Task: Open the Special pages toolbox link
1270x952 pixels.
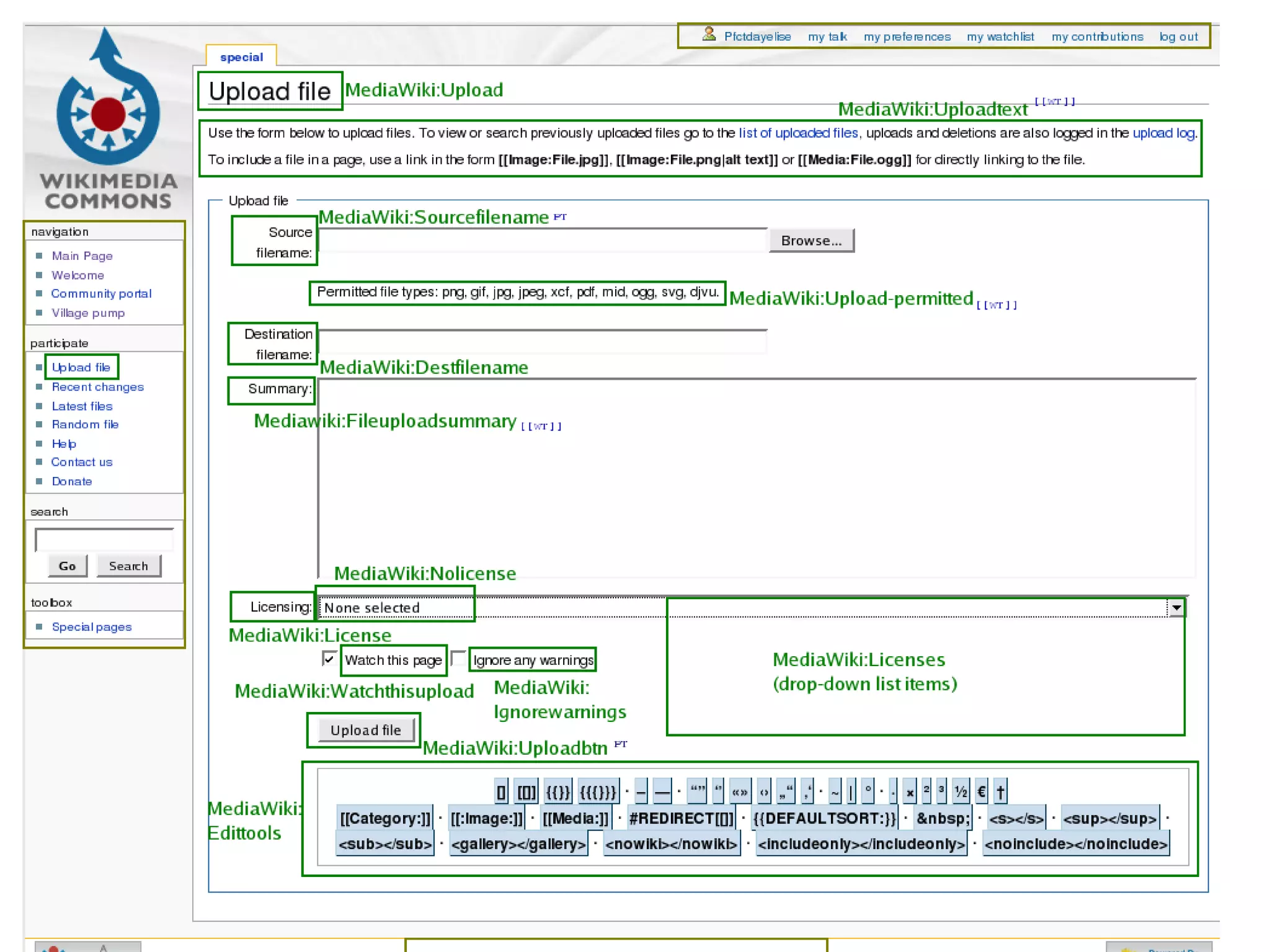Action: click(x=92, y=626)
